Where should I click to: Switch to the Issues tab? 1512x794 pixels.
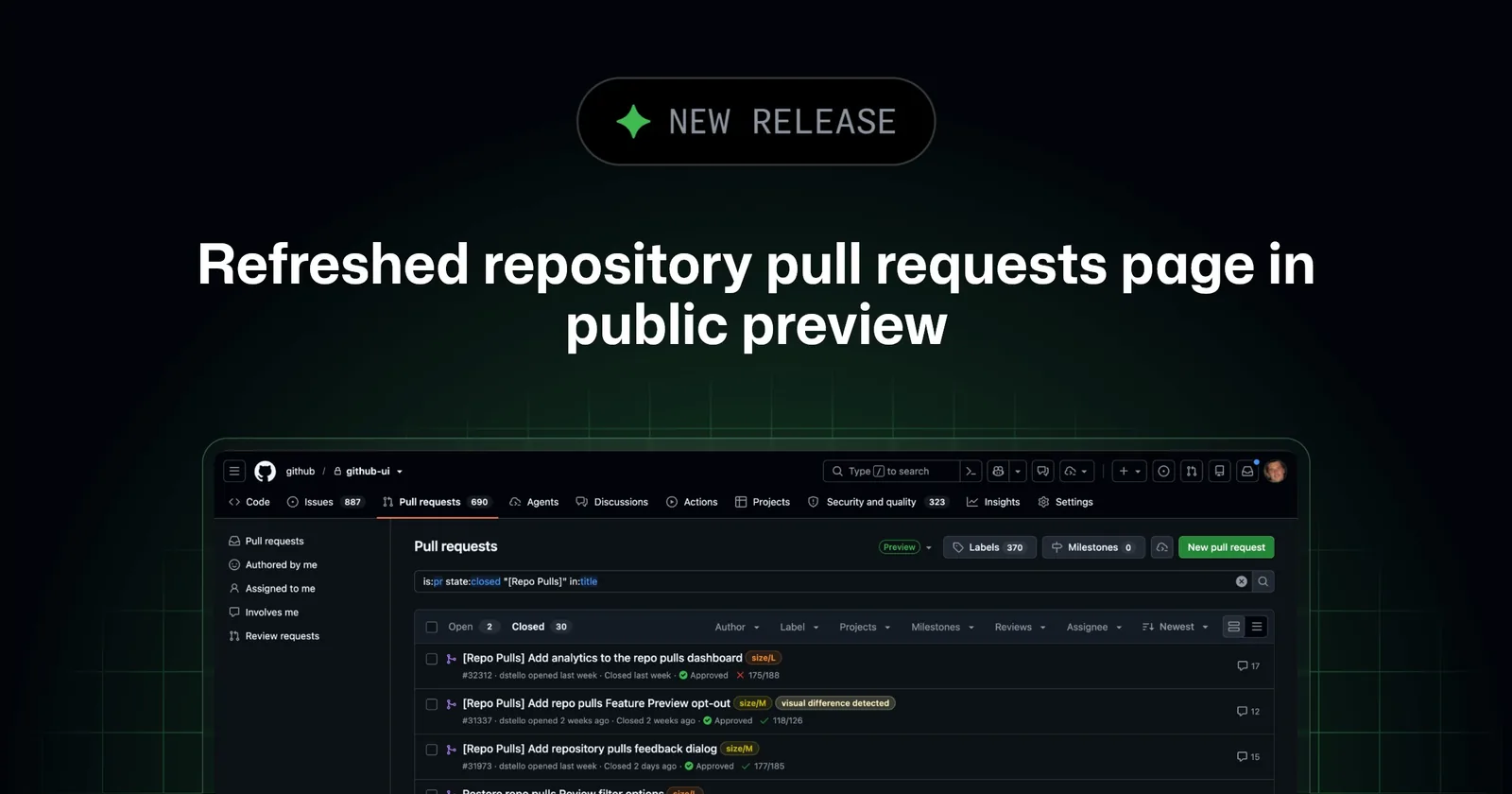(325, 502)
